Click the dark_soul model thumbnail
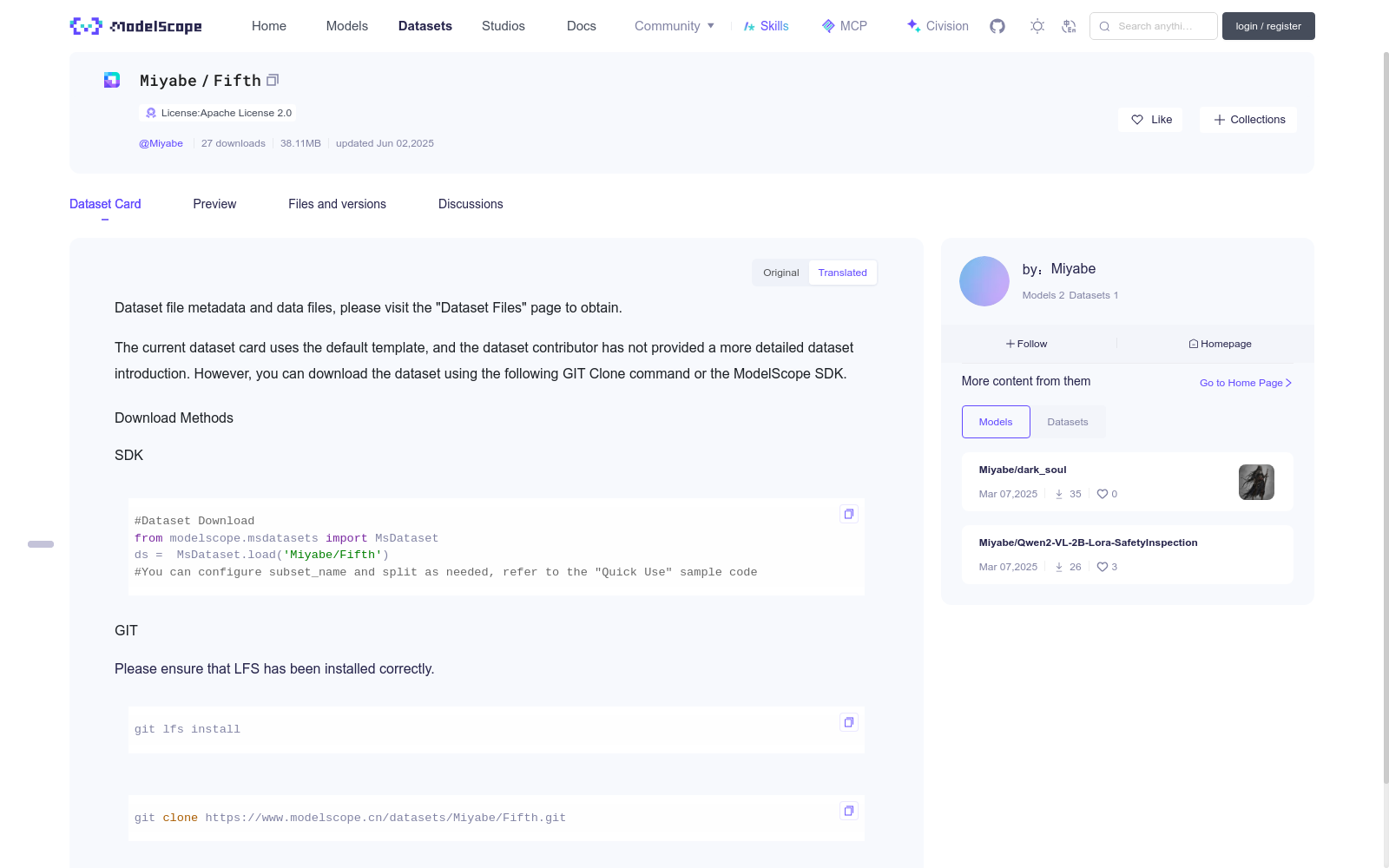1389x868 pixels. [x=1256, y=482]
